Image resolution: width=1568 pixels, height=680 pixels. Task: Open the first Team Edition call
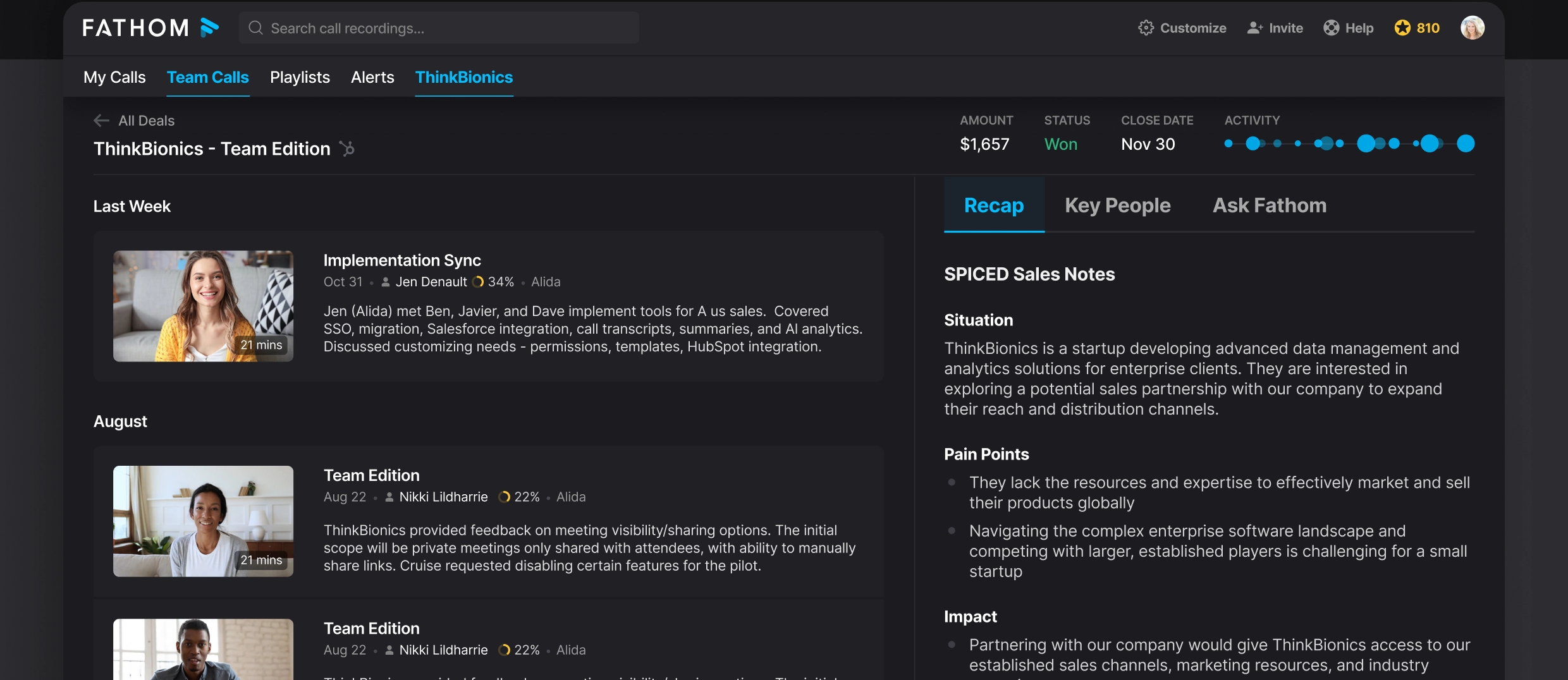[x=372, y=475]
